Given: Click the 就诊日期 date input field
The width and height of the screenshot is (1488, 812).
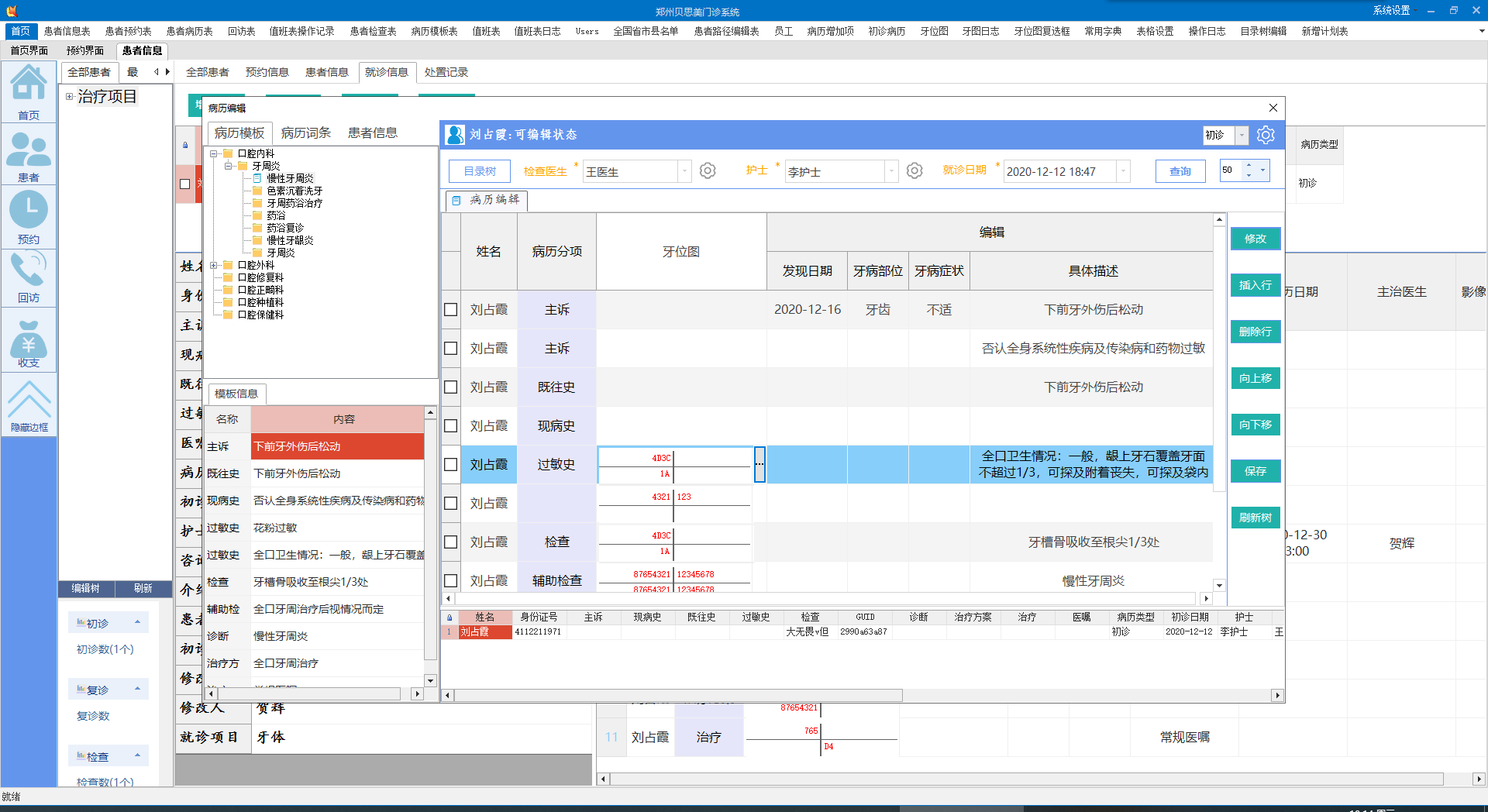Looking at the screenshot, I should tap(1059, 171).
